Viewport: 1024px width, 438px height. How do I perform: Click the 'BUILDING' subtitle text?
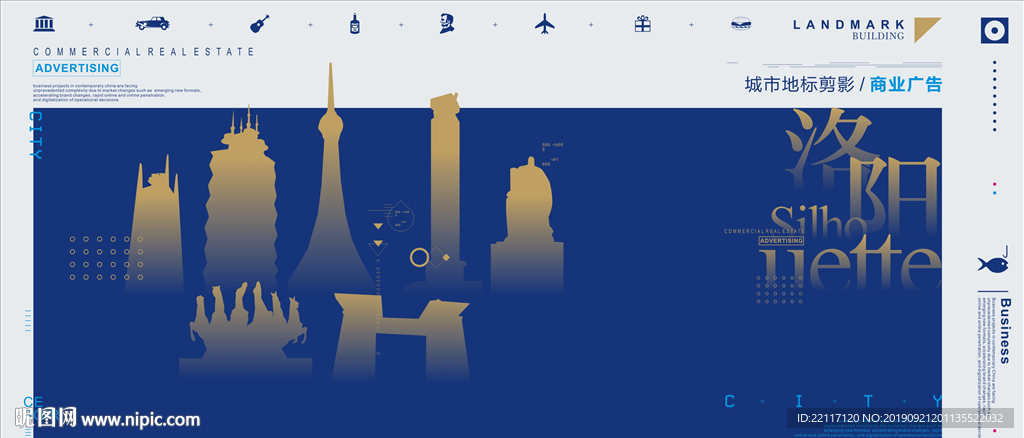878,37
